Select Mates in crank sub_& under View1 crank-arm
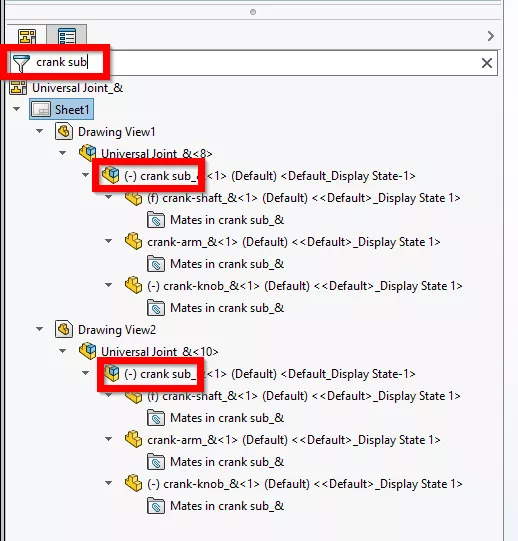Viewport: 518px width, 541px height. (x=227, y=264)
